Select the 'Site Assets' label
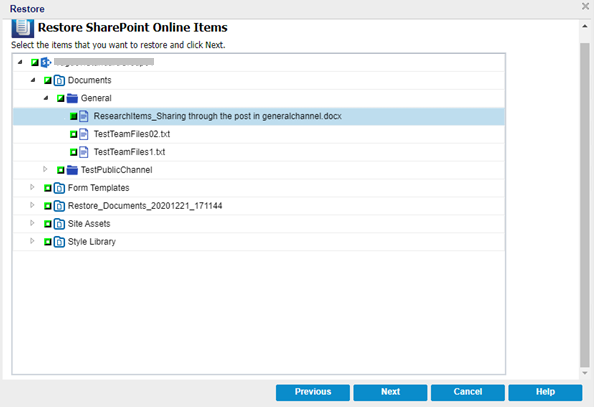 pyautogui.click(x=89, y=224)
